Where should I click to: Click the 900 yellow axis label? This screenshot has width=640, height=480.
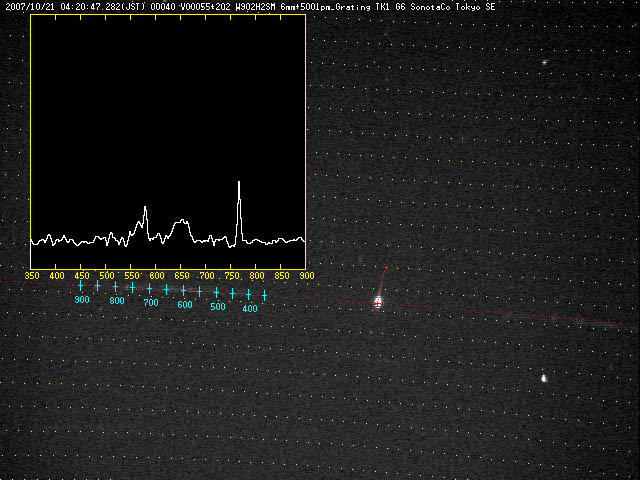[x=307, y=275]
